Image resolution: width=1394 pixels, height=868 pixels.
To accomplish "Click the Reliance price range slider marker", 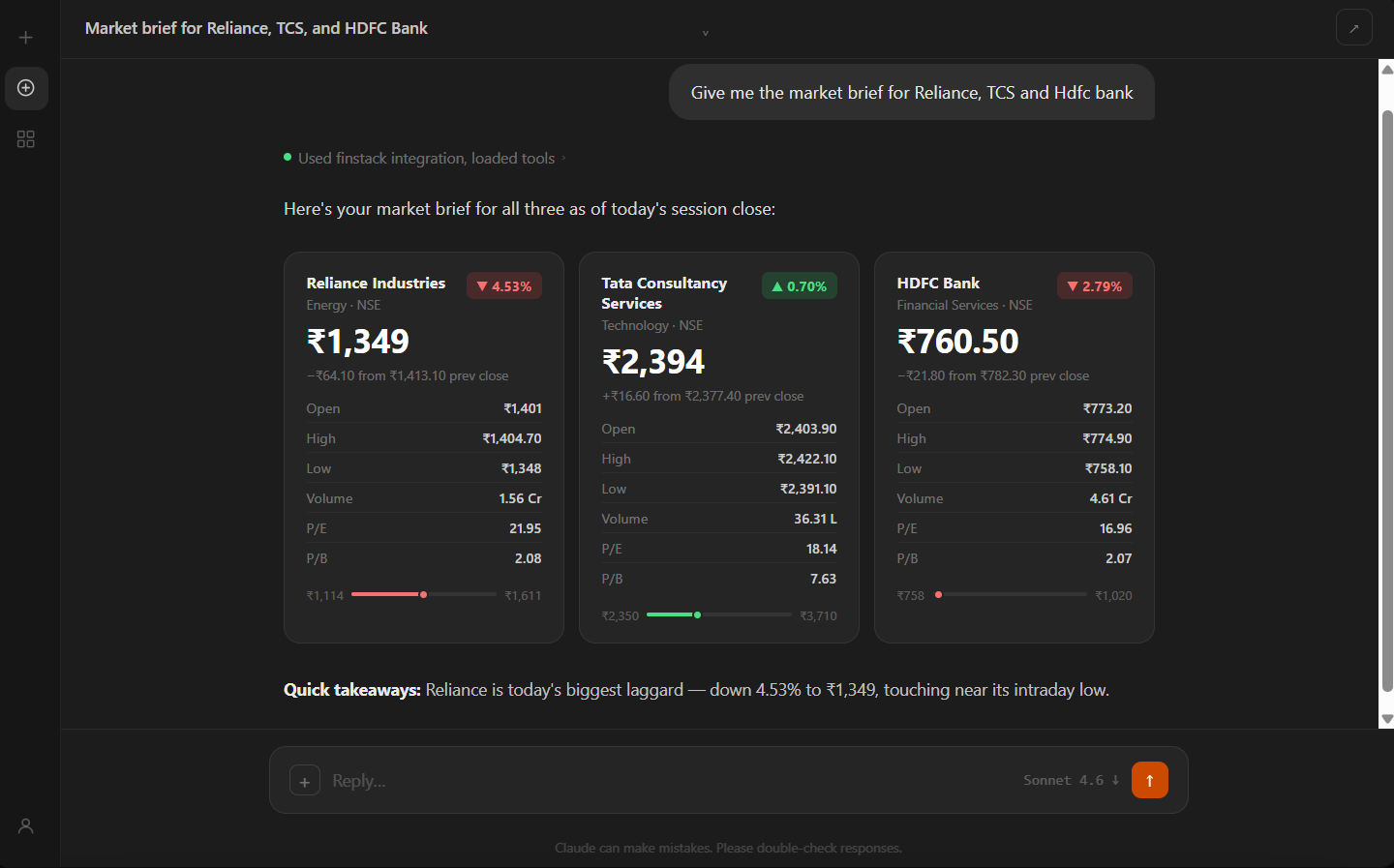I will pos(423,594).
